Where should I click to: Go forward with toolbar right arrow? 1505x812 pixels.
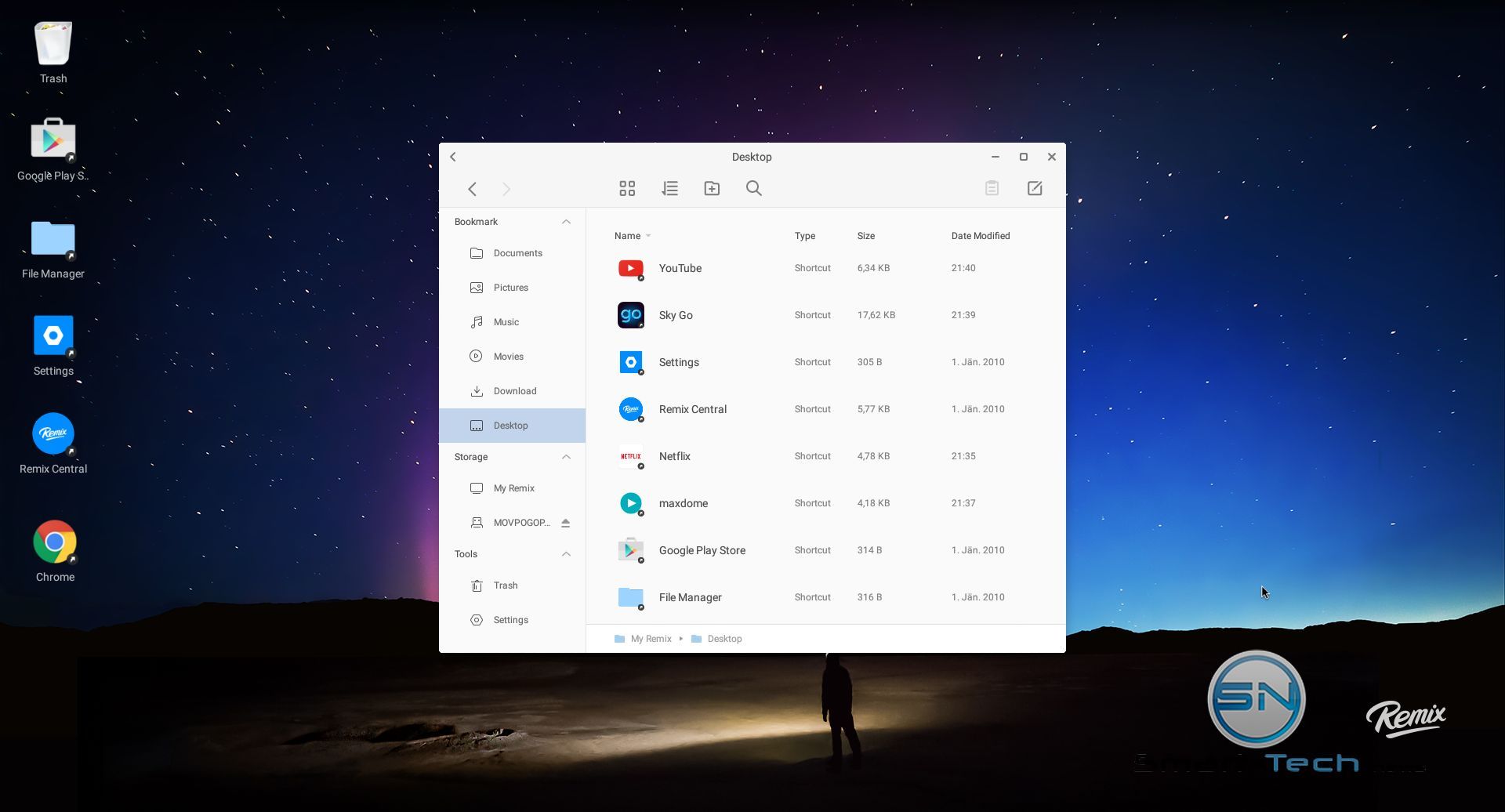click(x=506, y=189)
